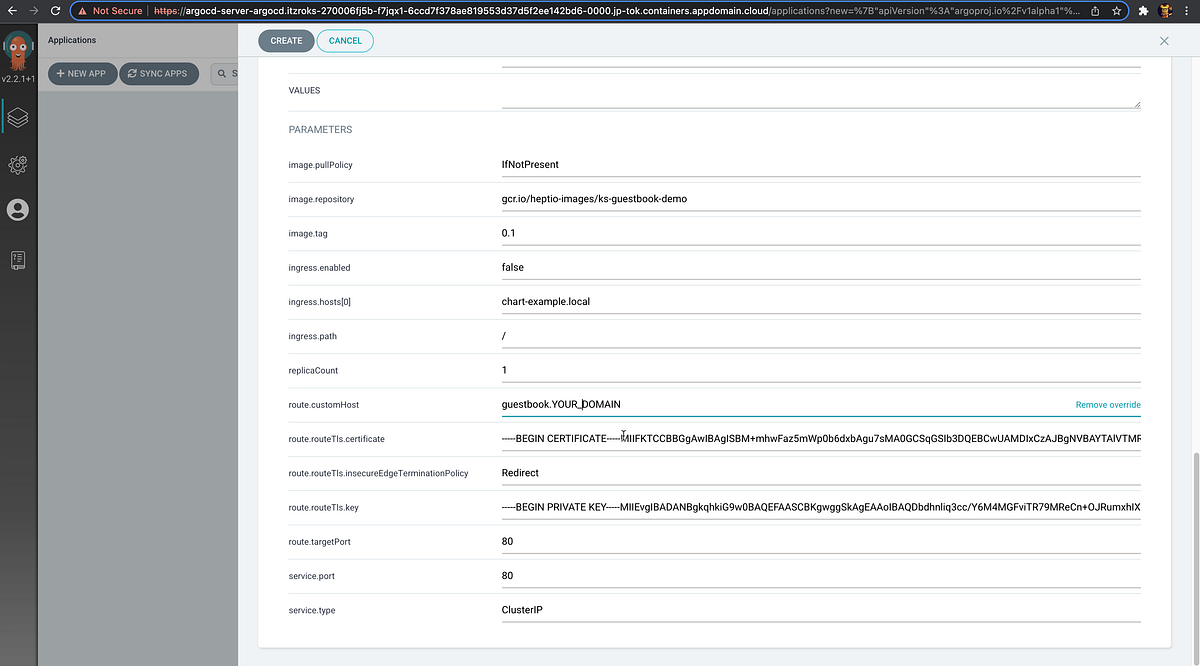Open the Chrome three-dot menu

(1188, 11)
